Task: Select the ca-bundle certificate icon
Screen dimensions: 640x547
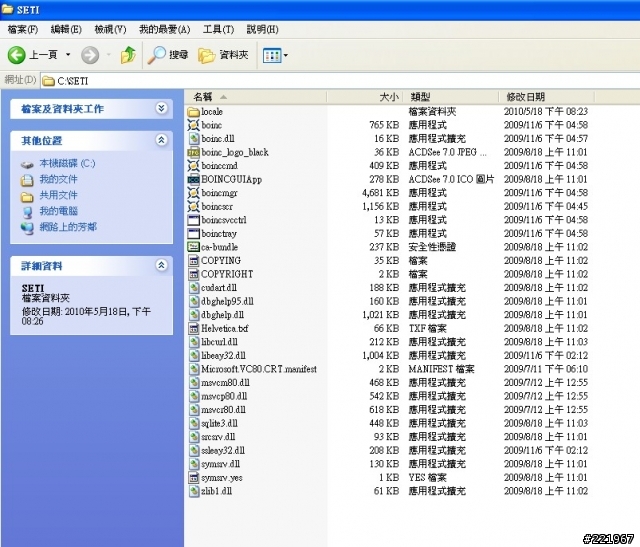Action: [193, 247]
